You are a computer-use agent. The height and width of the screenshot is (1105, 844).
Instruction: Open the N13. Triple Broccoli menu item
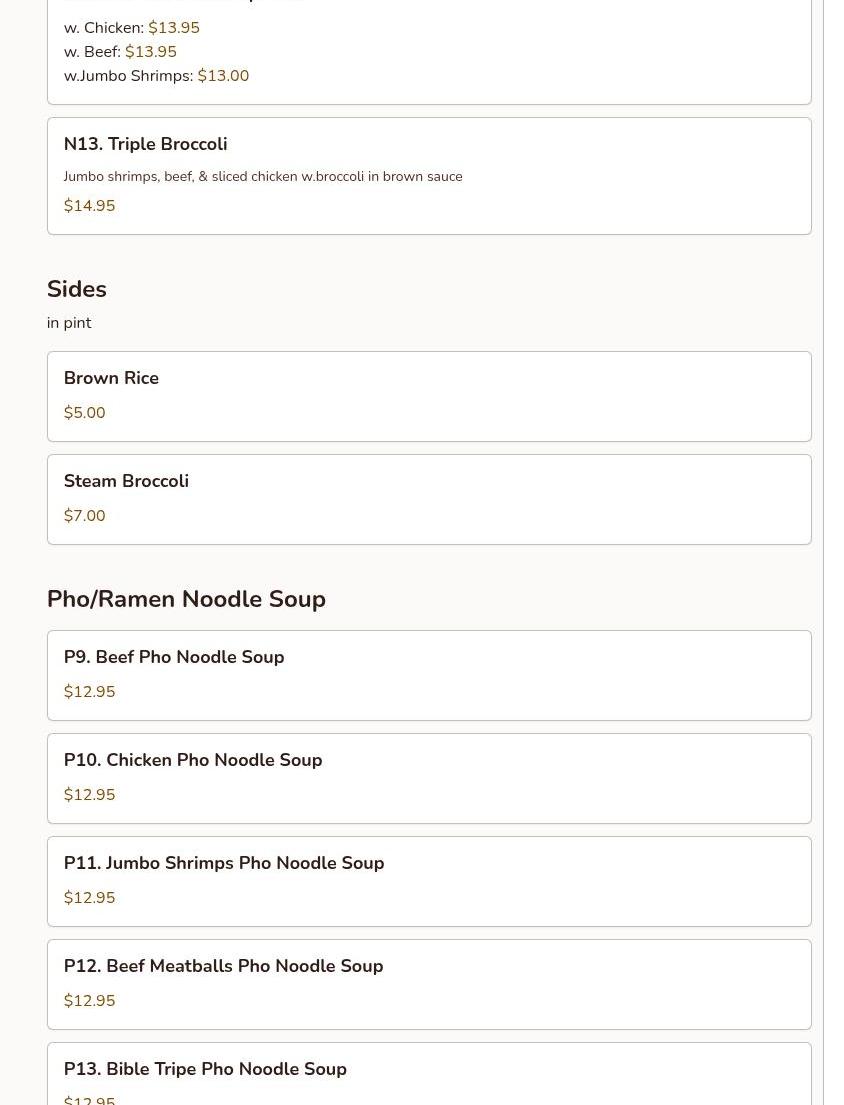coord(146,144)
